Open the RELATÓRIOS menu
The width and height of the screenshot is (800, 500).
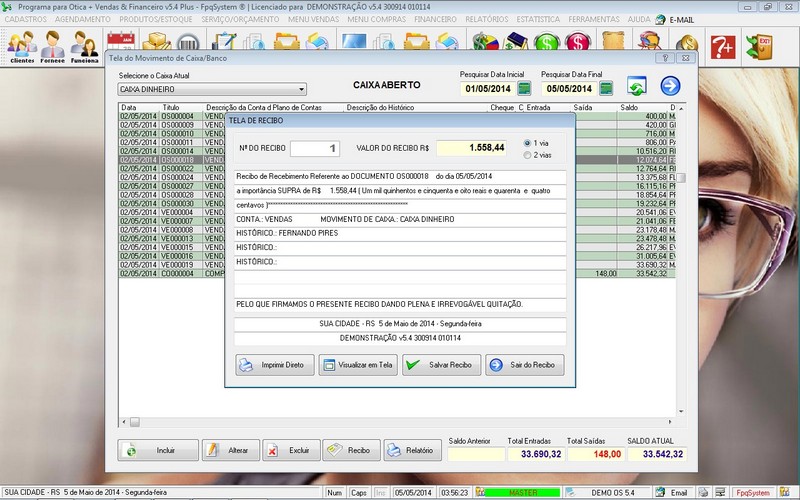[x=487, y=19]
